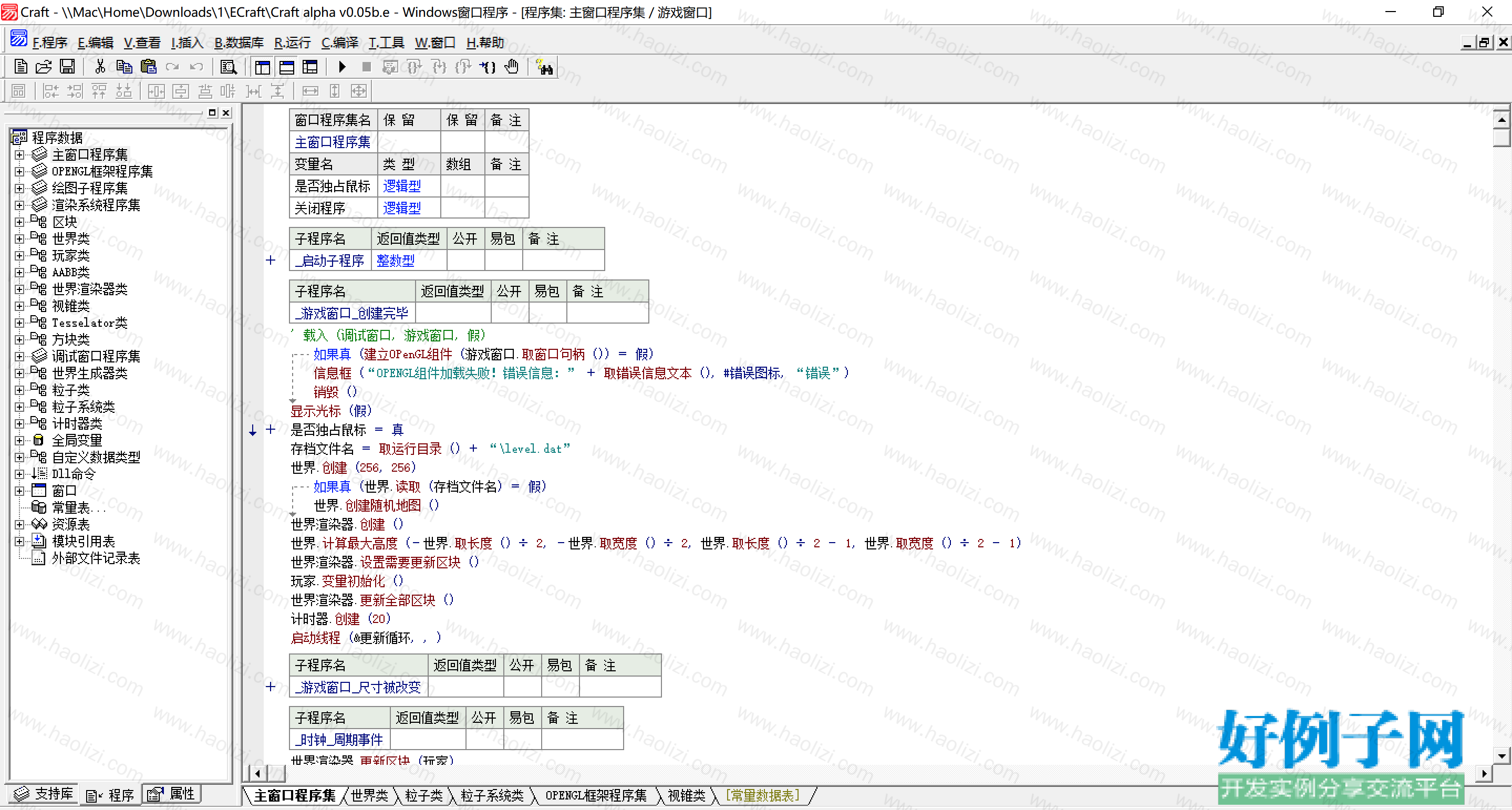Click the _游戏窗口_创建完毕 subroutine name
Viewport: 1512px width, 810px height.
[351, 314]
